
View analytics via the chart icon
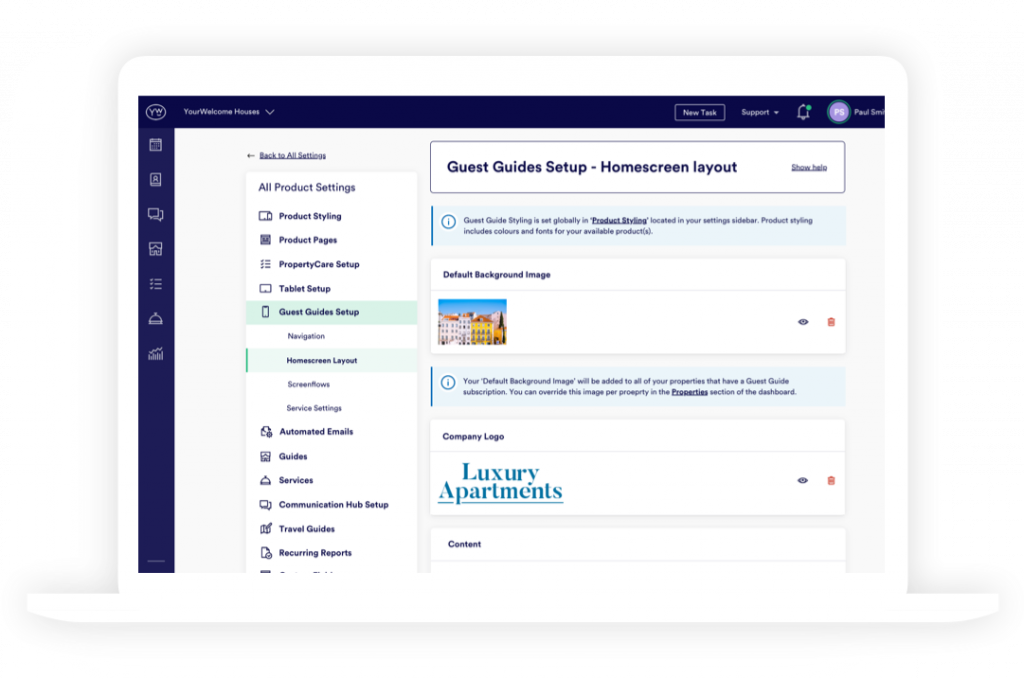155,351
